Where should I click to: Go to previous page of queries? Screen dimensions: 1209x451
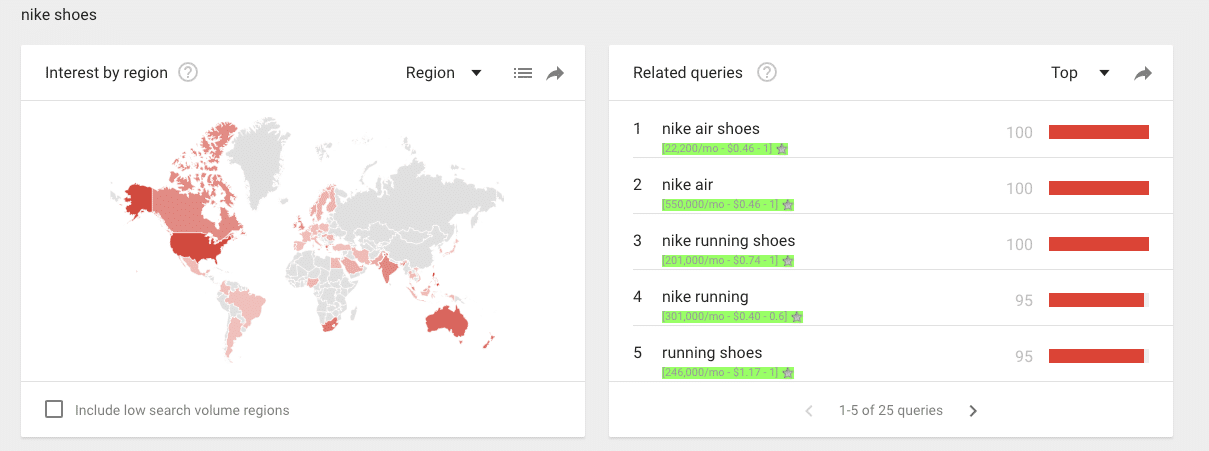coord(809,411)
